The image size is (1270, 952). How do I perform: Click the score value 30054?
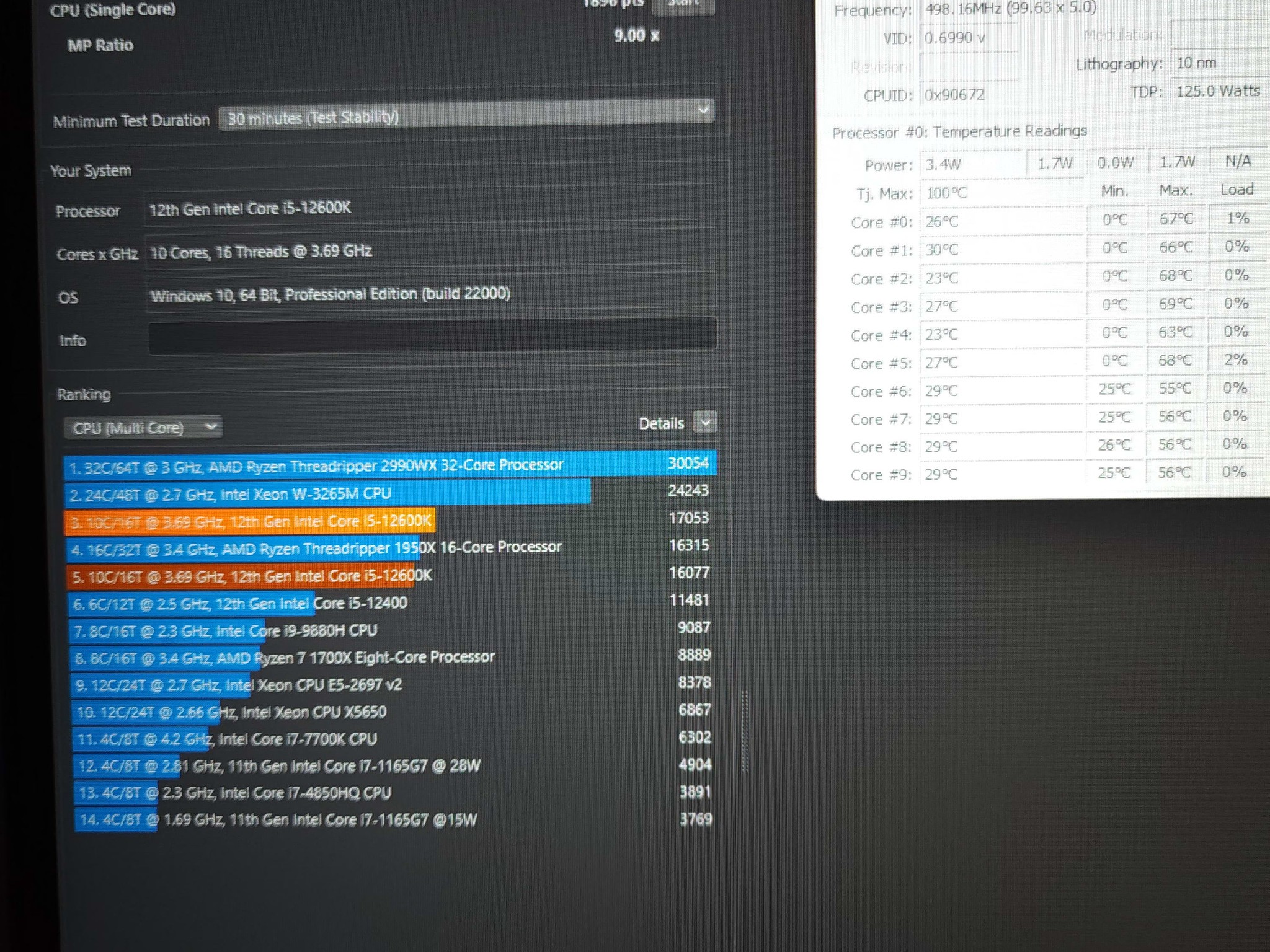688,463
